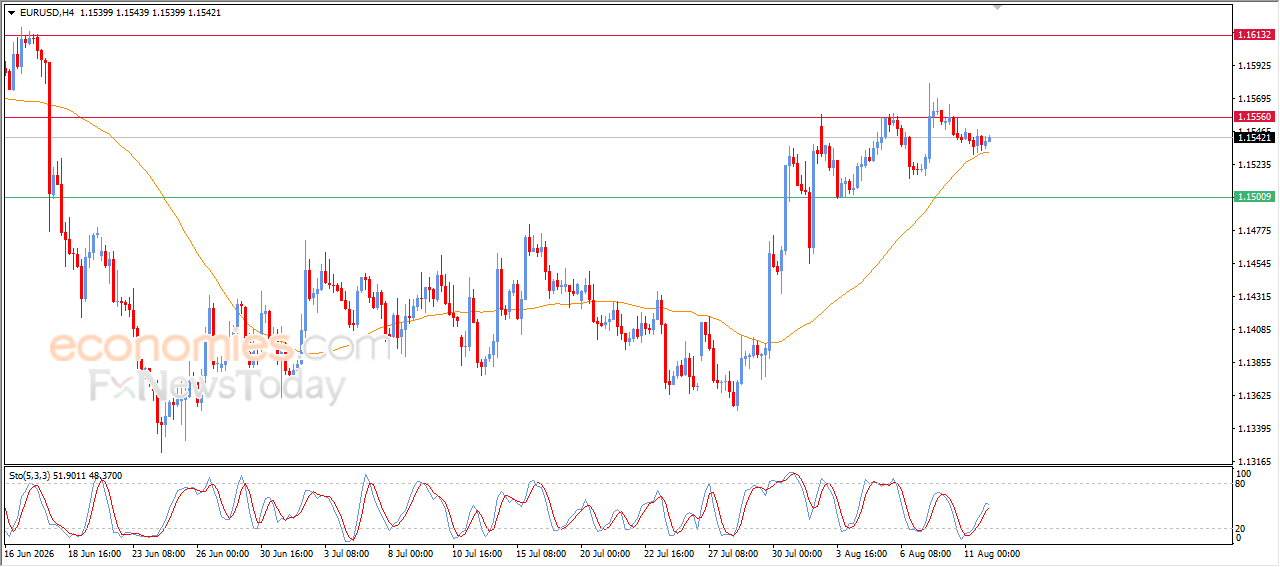This screenshot has height=567, width=1280.
Task: Select the red 1.15560 resistance price label
Action: point(1253,117)
